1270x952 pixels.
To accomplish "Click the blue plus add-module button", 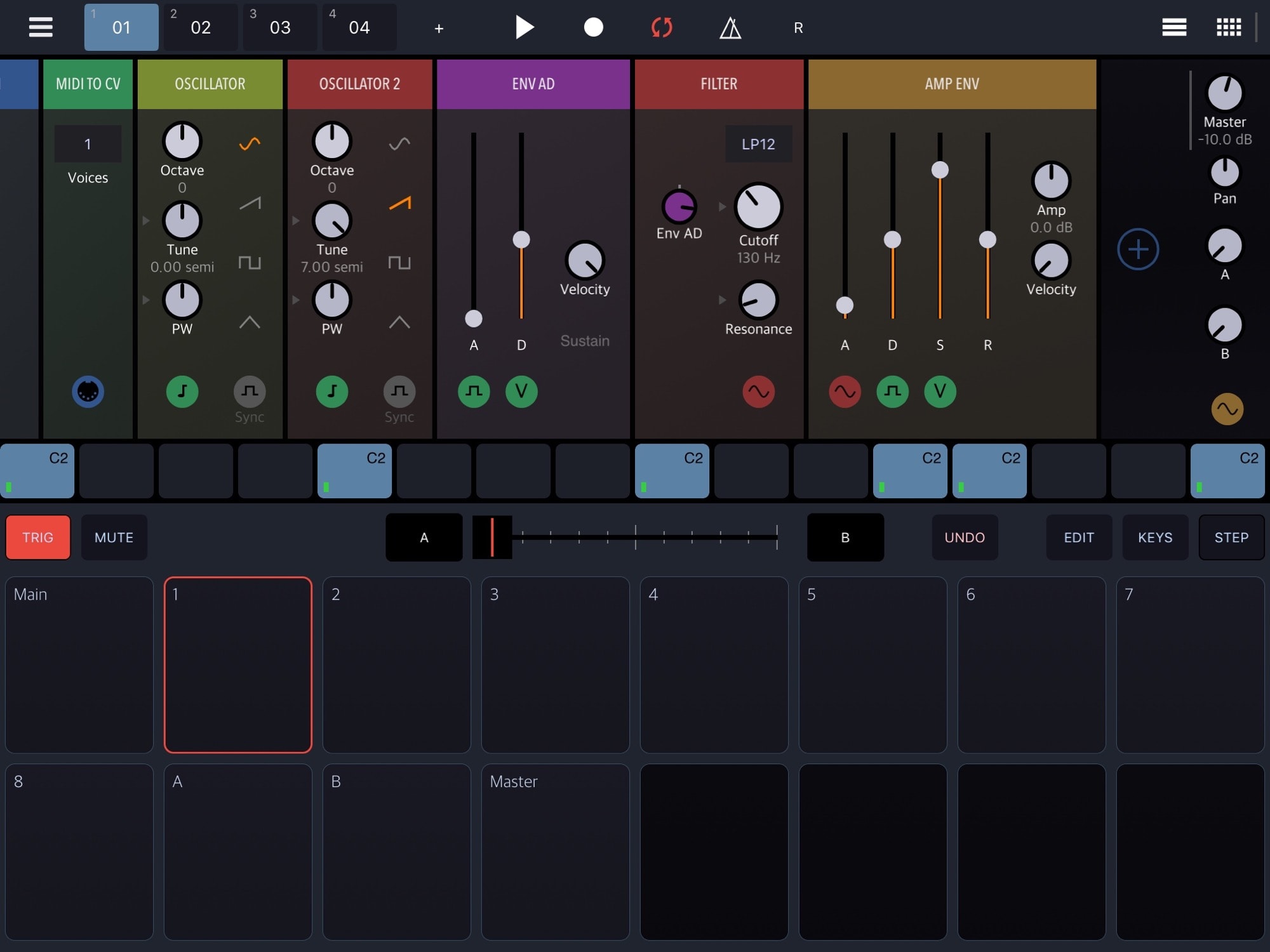I will coord(1138,249).
